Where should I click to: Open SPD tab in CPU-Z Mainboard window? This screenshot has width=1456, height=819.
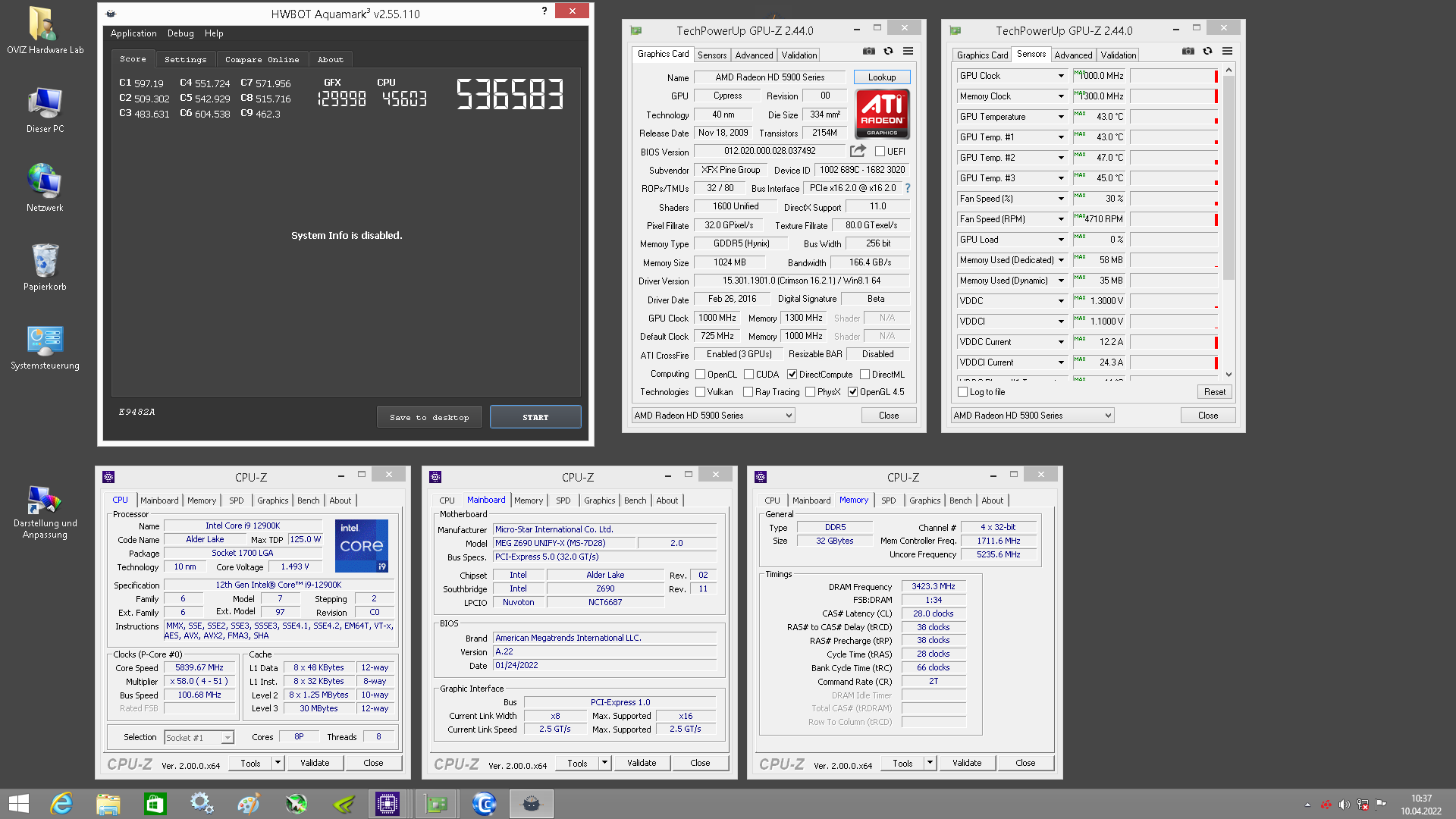pyautogui.click(x=563, y=500)
